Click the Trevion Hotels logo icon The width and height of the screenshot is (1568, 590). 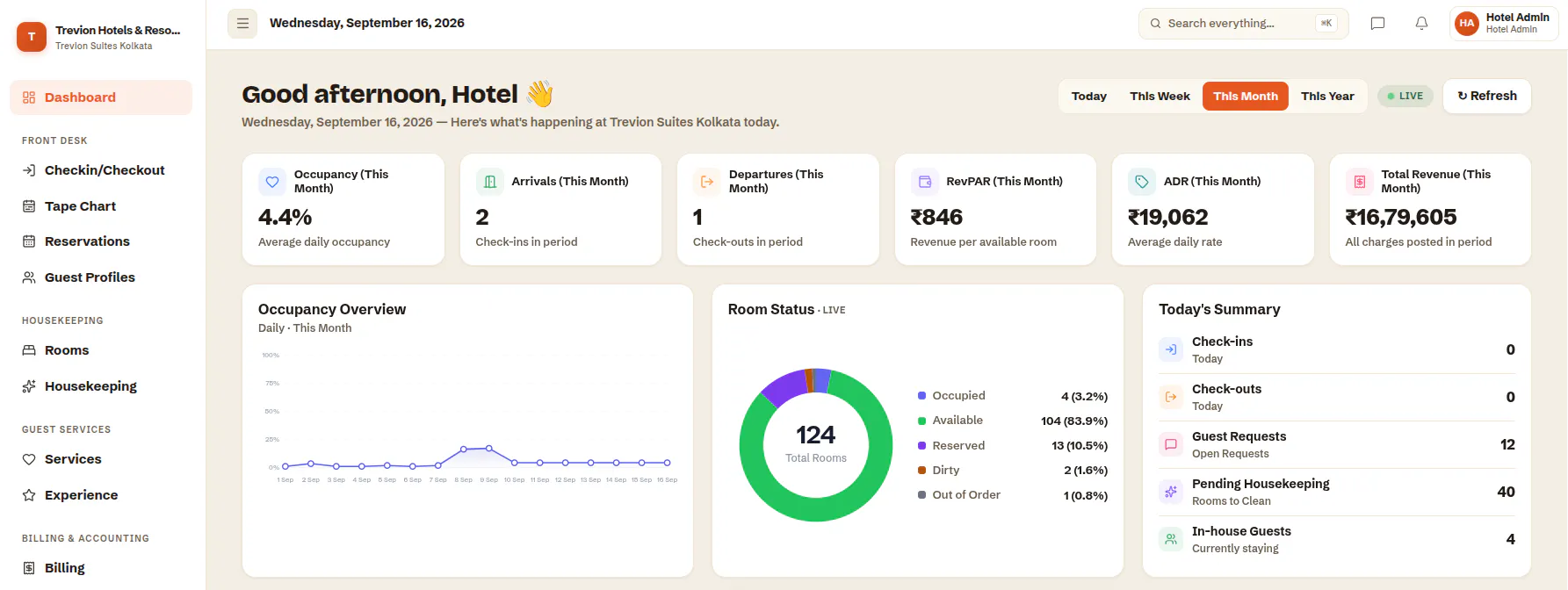[32, 37]
